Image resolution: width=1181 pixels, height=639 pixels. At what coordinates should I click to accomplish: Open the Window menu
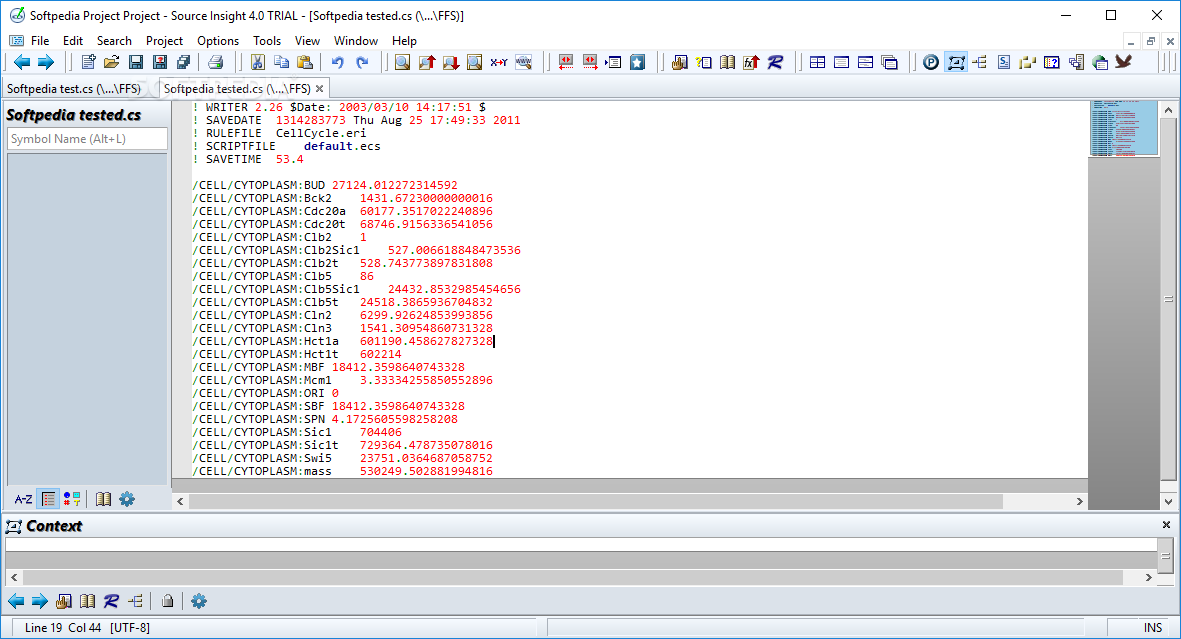(x=356, y=41)
